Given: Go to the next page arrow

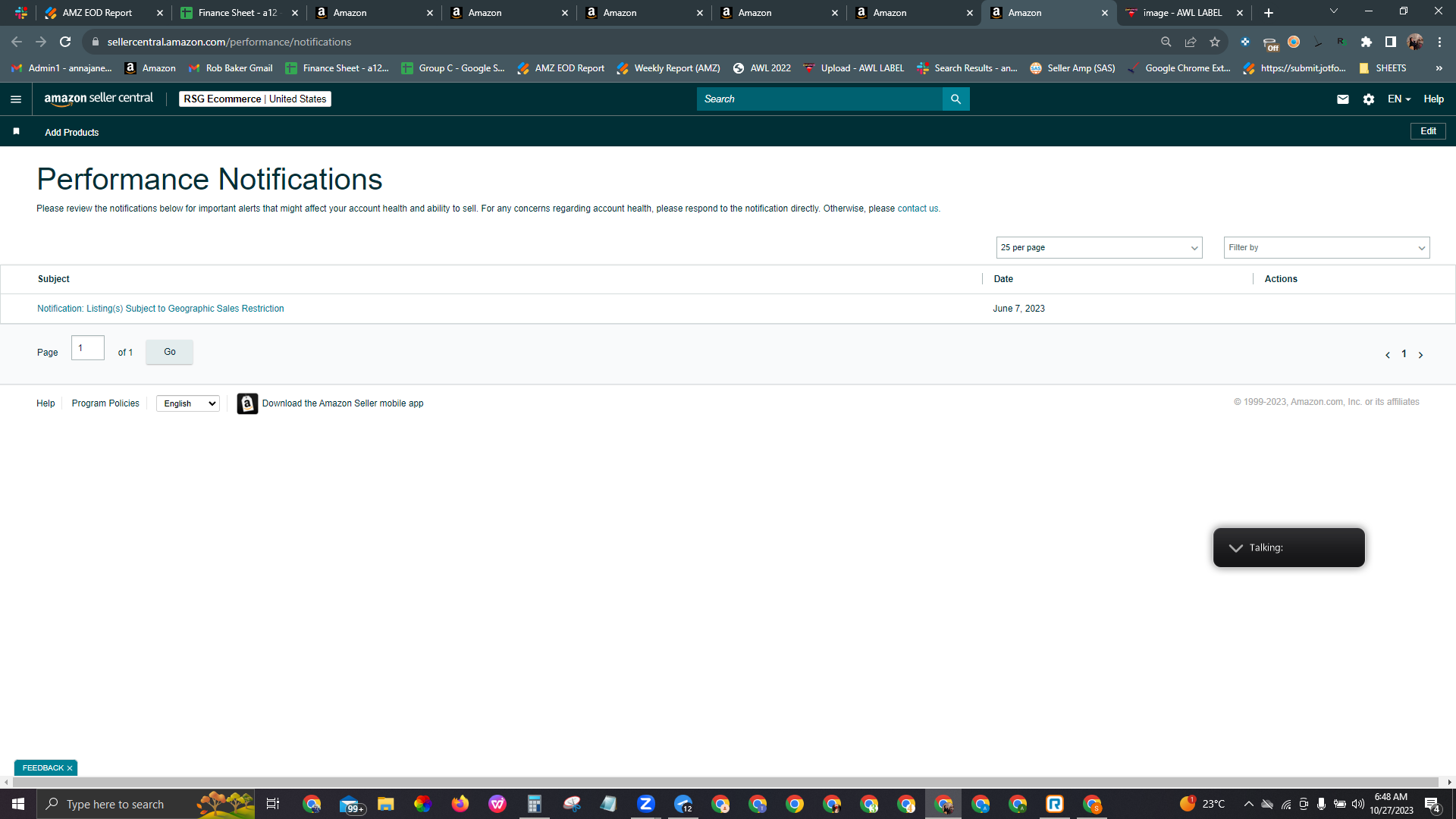Looking at the screenshot, I should point(1420,355).
